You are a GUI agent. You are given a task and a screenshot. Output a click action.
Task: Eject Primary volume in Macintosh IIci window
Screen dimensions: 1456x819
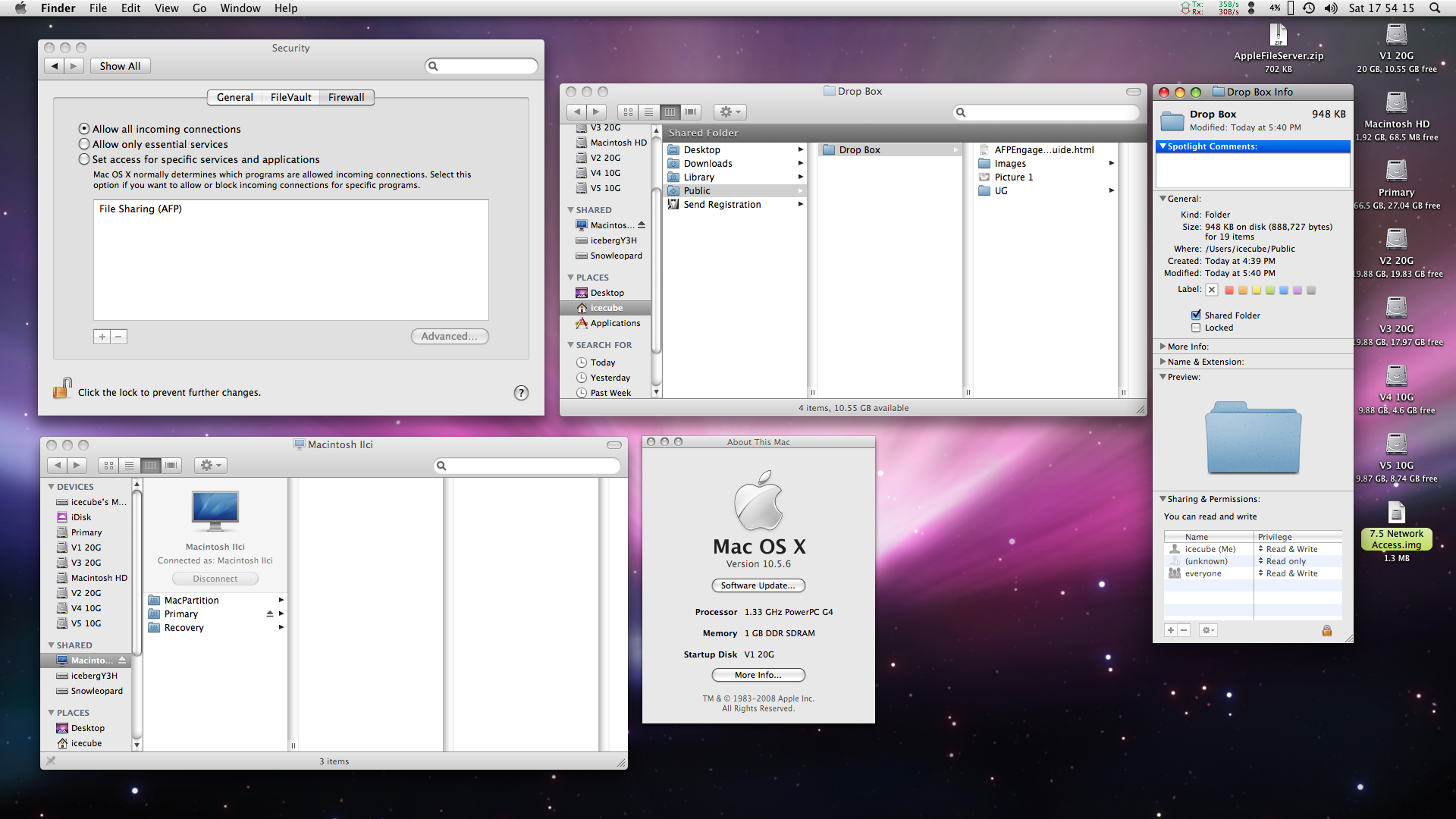pos(269,614)
